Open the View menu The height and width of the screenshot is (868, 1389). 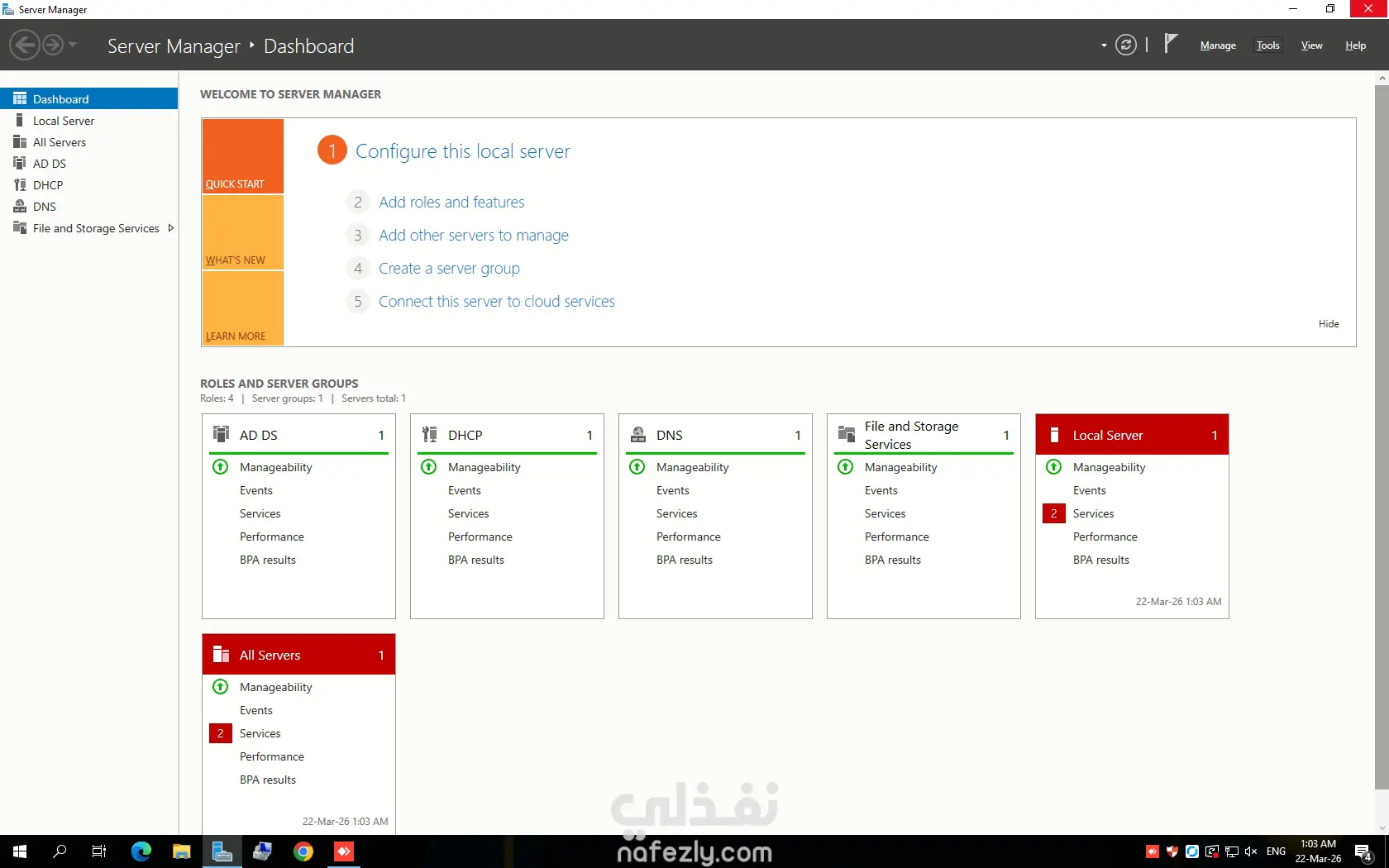click(1311, 45)
